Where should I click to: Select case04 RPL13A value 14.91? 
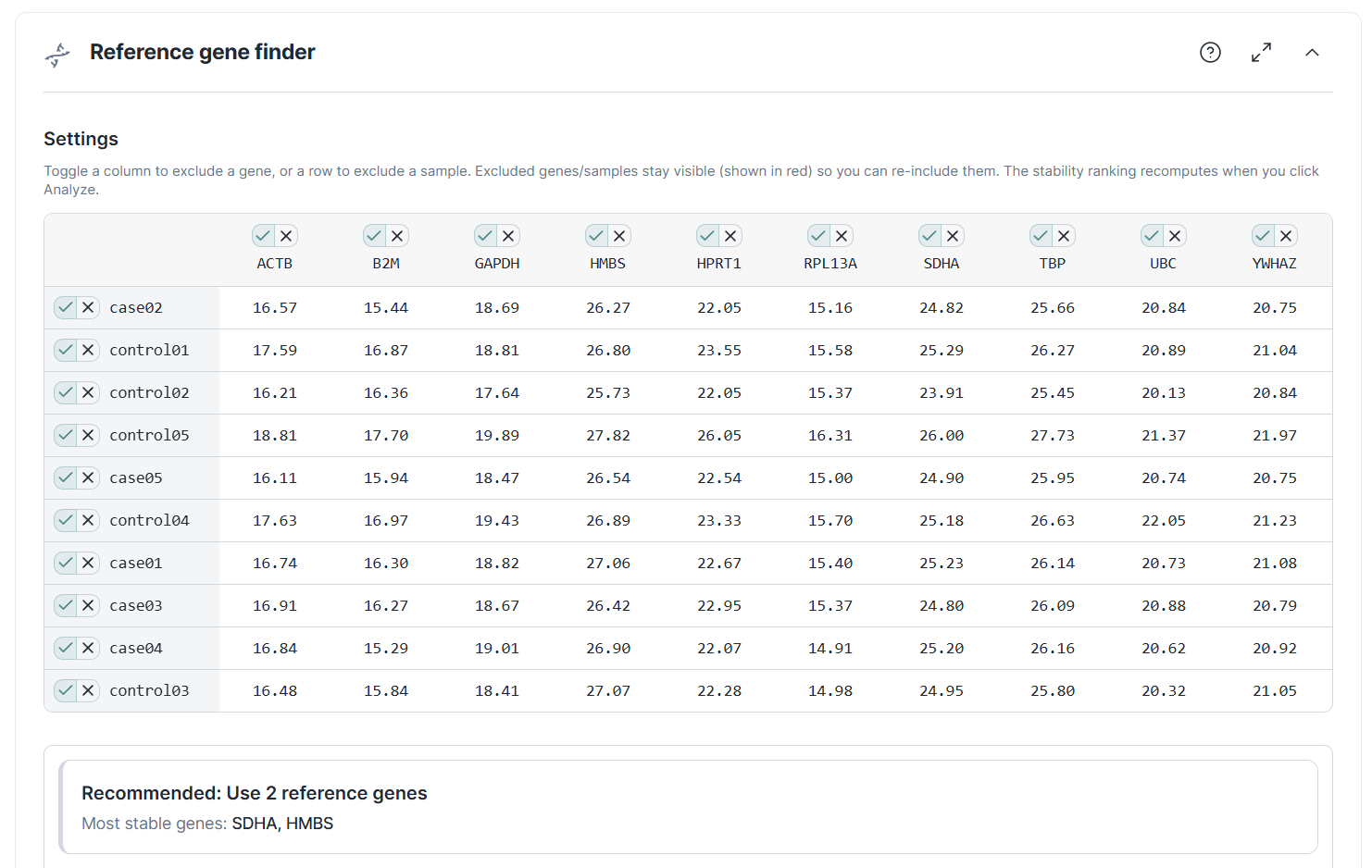click(830, 648)
